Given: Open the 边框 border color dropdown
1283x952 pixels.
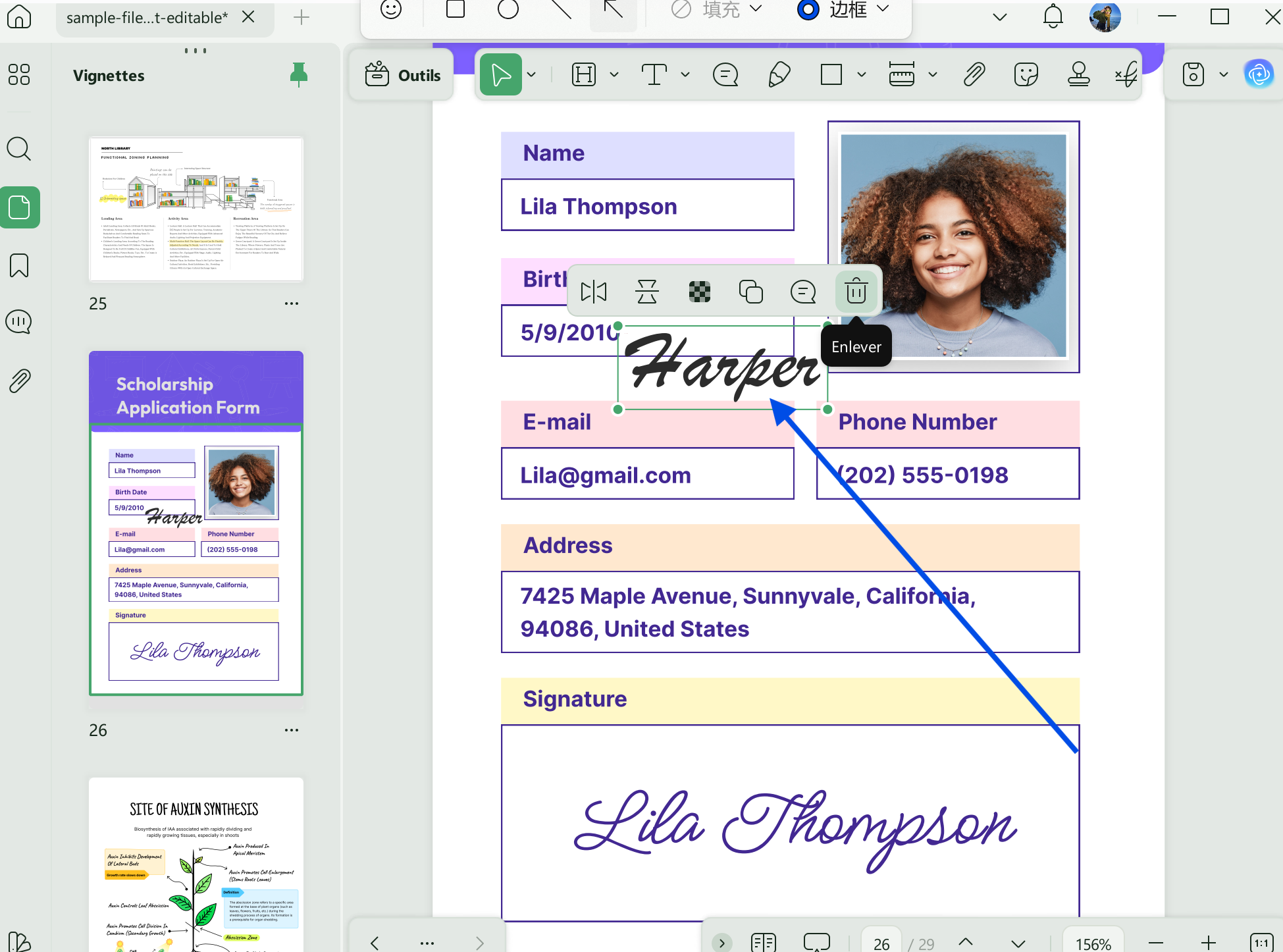Looking at the screenshot, I should pos(883,9).
